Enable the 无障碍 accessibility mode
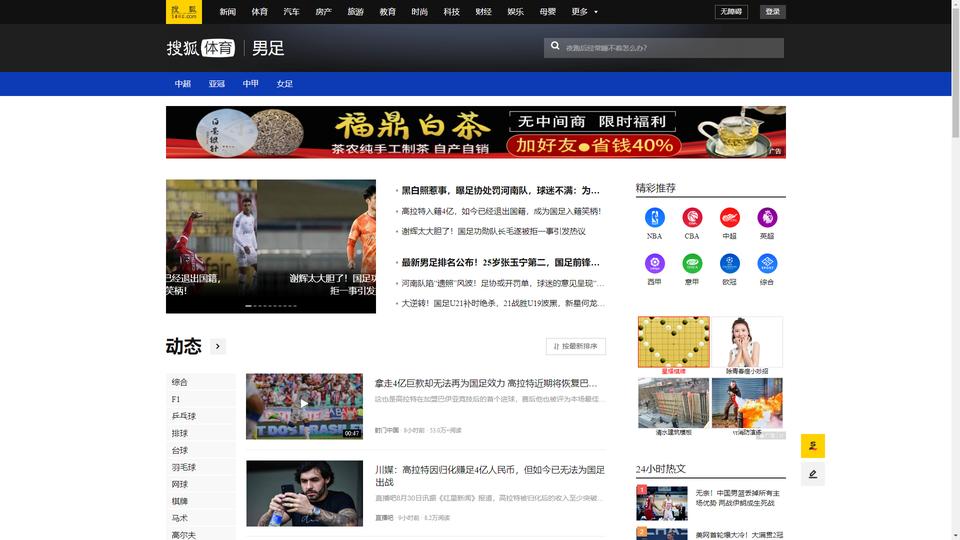This screenshot has width=960, height=540. (x=731, y=12)
